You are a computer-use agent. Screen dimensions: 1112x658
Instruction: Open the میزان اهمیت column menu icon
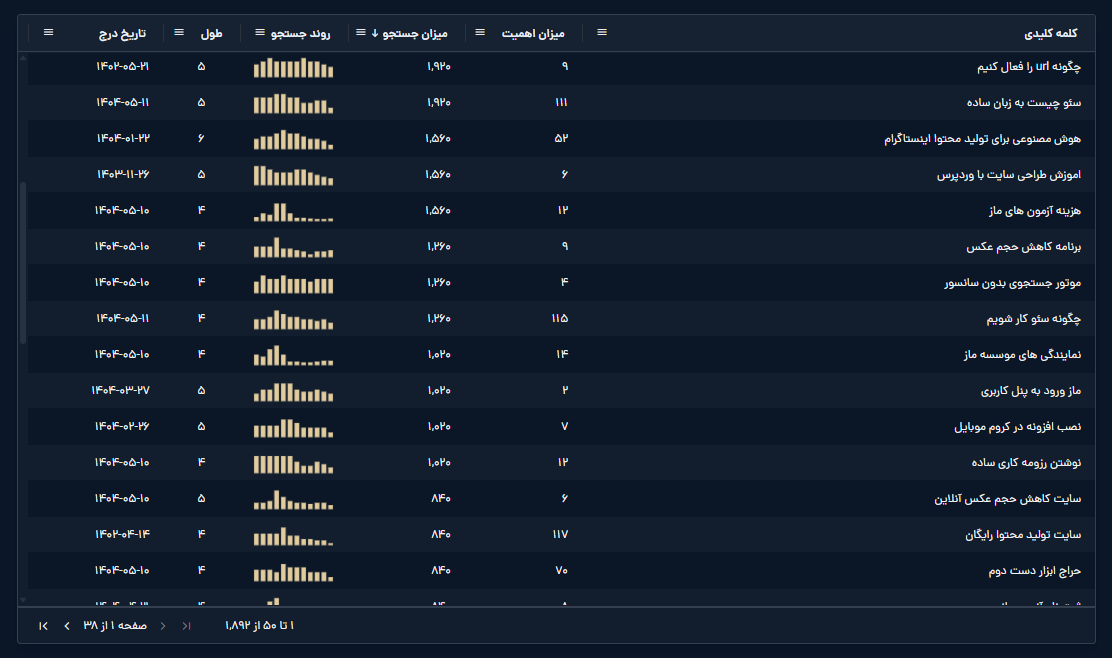pyautogui.click(x=480, y=33)
